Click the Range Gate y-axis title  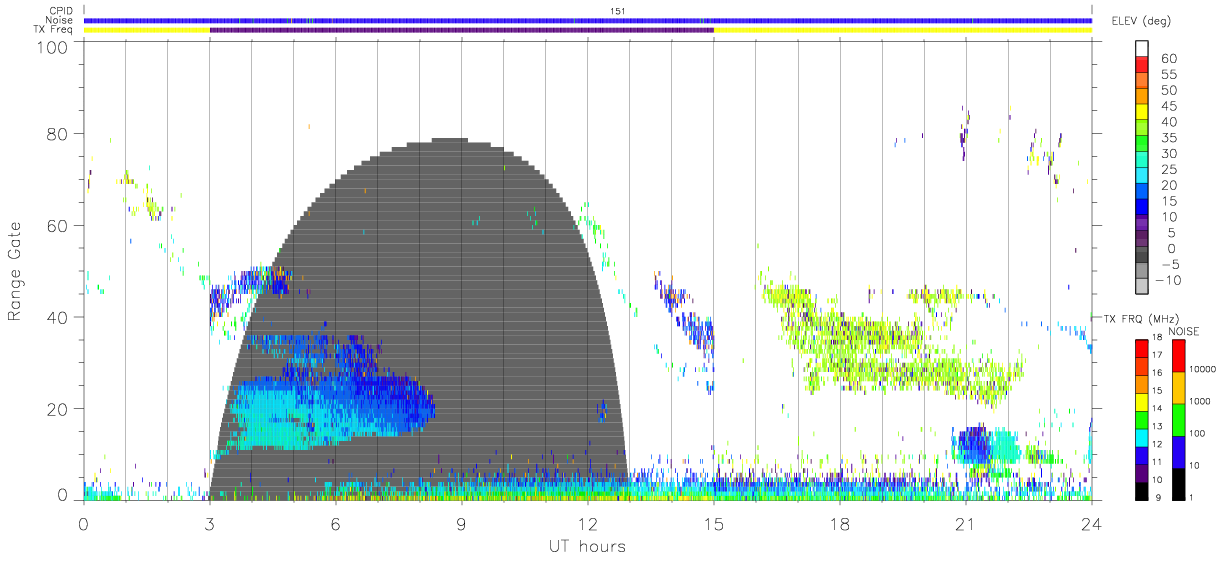(16, 272)
